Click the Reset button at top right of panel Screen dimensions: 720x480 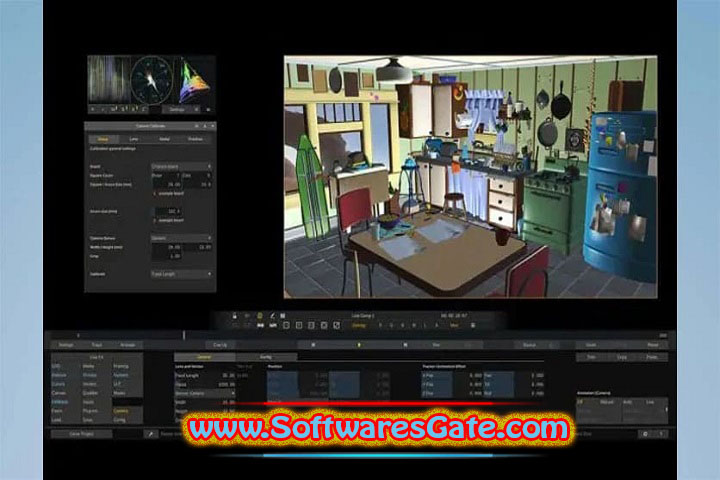652,344
